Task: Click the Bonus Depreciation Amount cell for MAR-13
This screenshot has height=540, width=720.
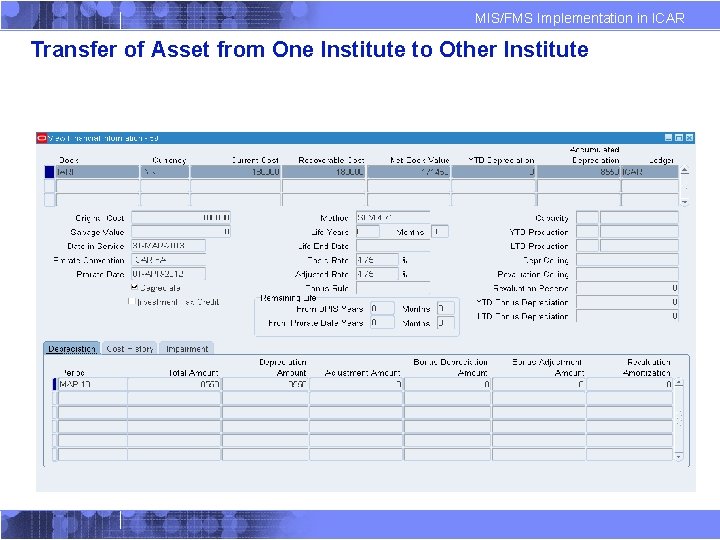Action: tap(448, 384)
